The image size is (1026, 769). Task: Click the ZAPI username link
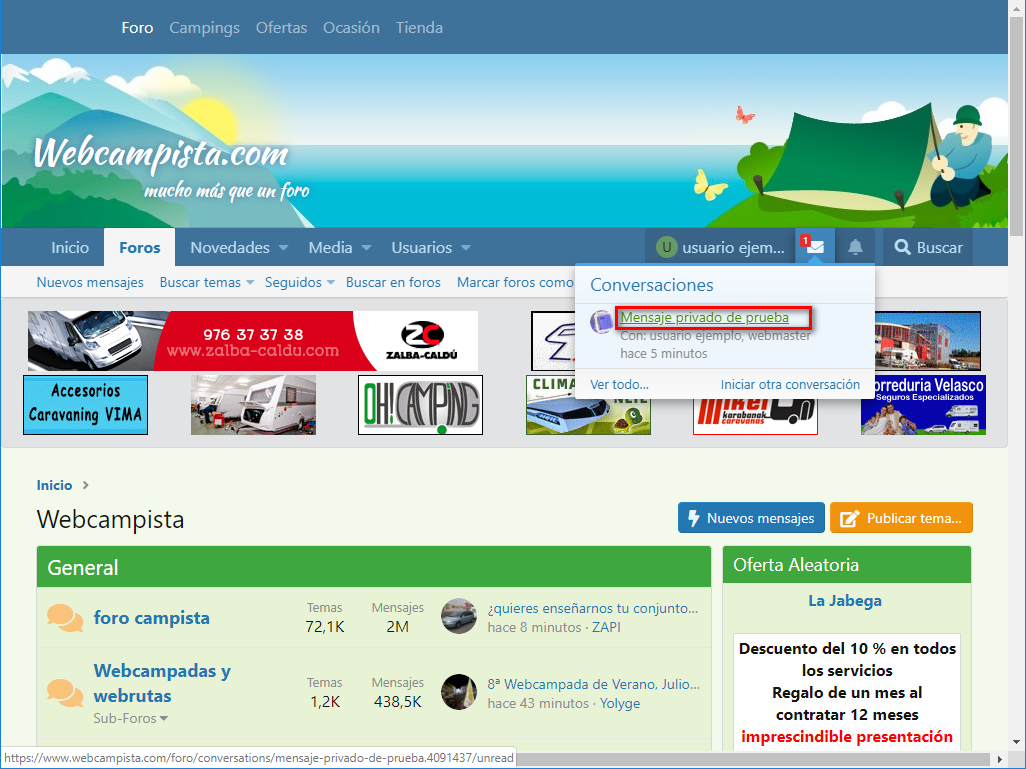[607, 627]
